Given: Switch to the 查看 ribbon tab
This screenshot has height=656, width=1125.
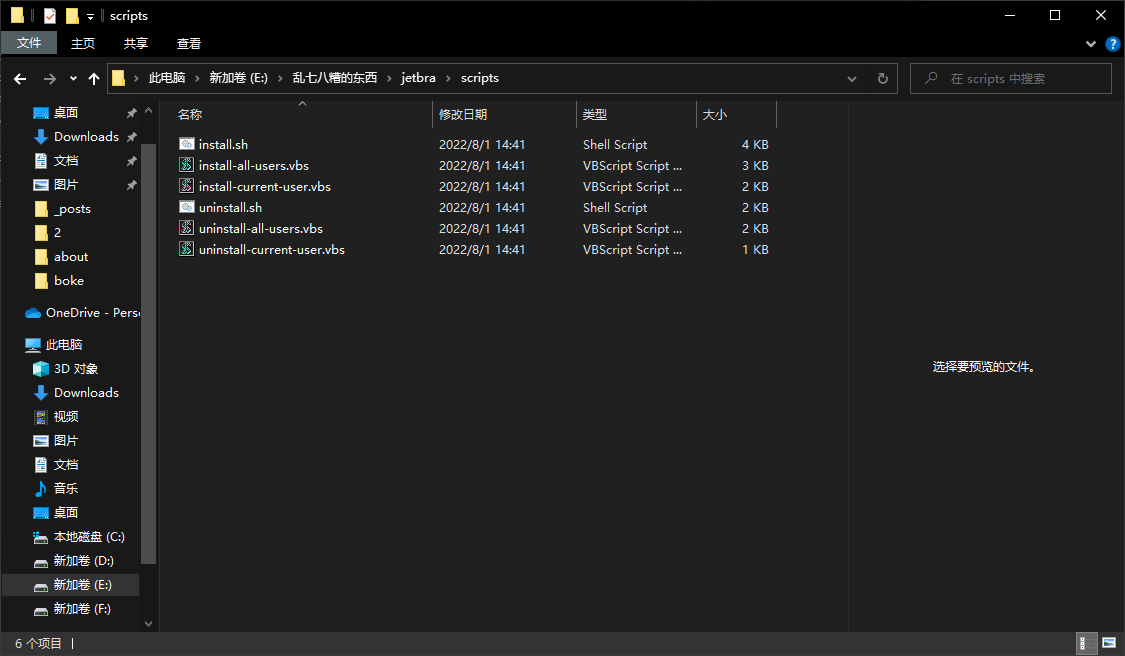Looking at the screenshot, I should pos(189,43).
